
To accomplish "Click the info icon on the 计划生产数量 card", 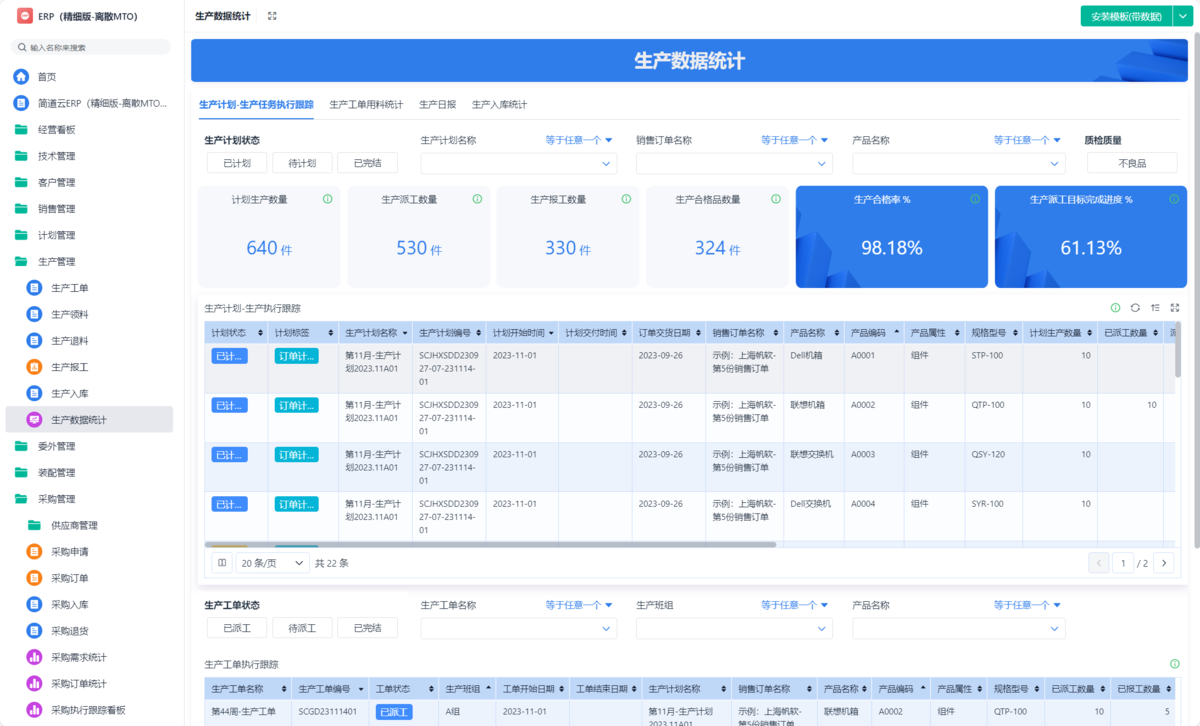I will (327, 199).
